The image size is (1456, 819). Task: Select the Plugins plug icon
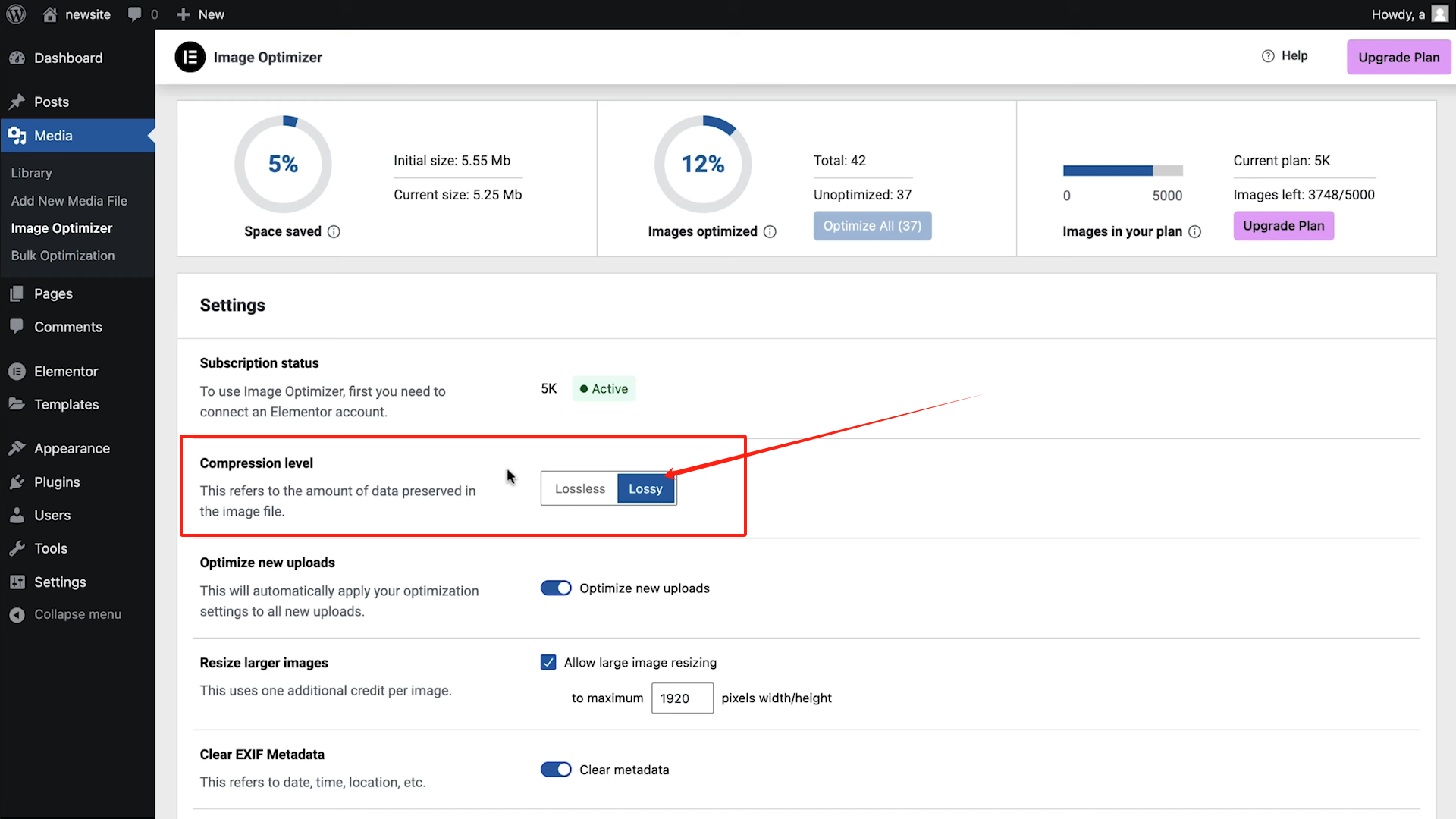[x=17, y=482]
